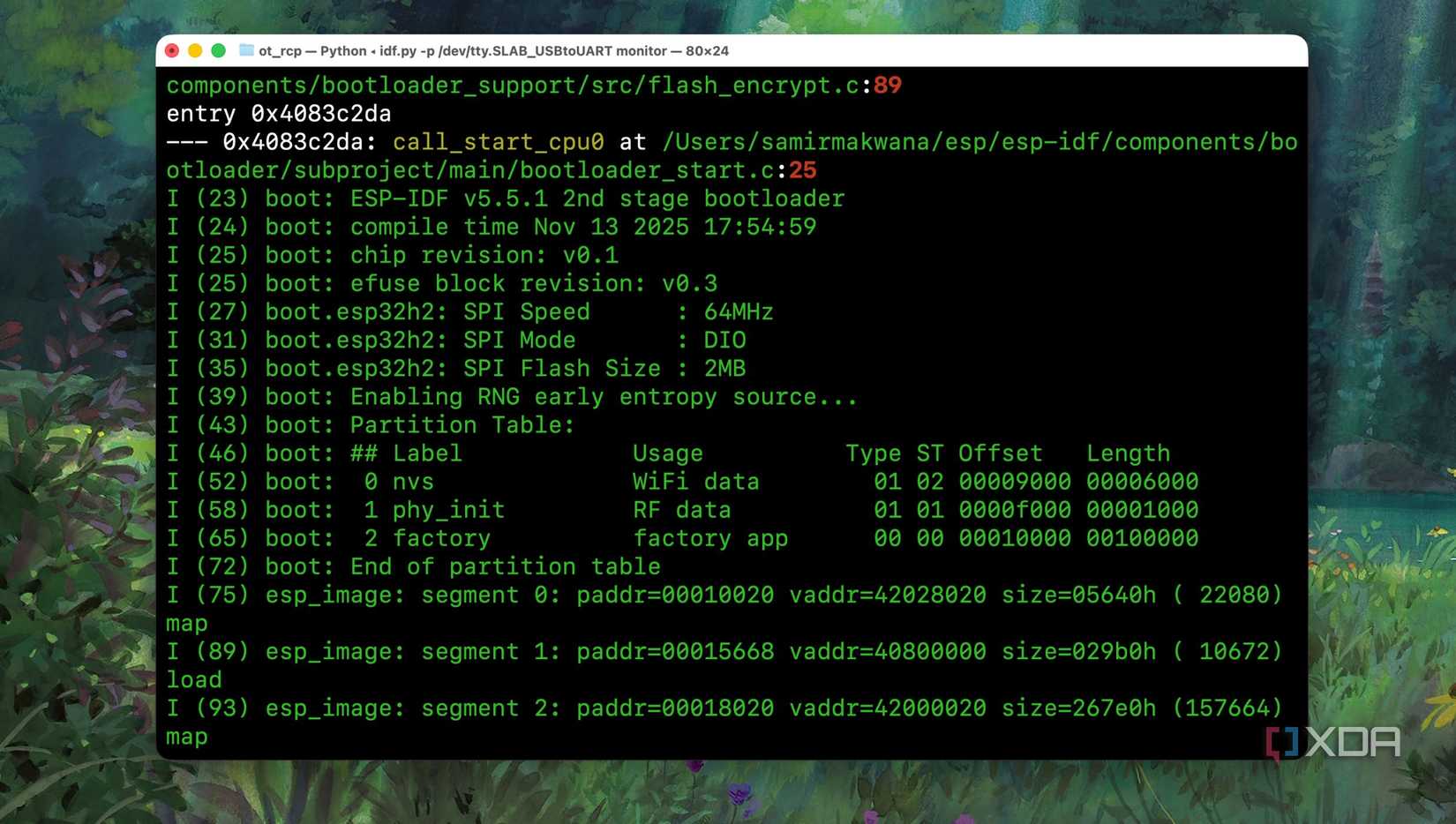Click the 'RF data' usage entry
Viewport: 1456px width, 824px height.
[x=682, y=510]
